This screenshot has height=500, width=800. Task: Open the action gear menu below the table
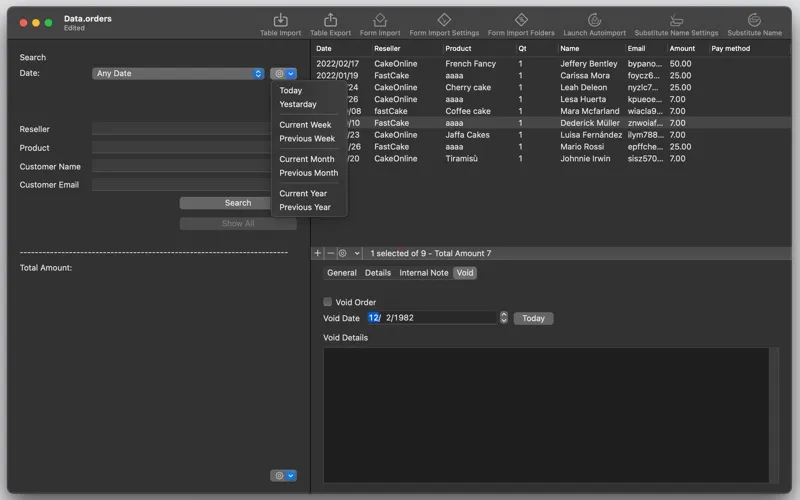pyautogui.click(x=349, y=254)
